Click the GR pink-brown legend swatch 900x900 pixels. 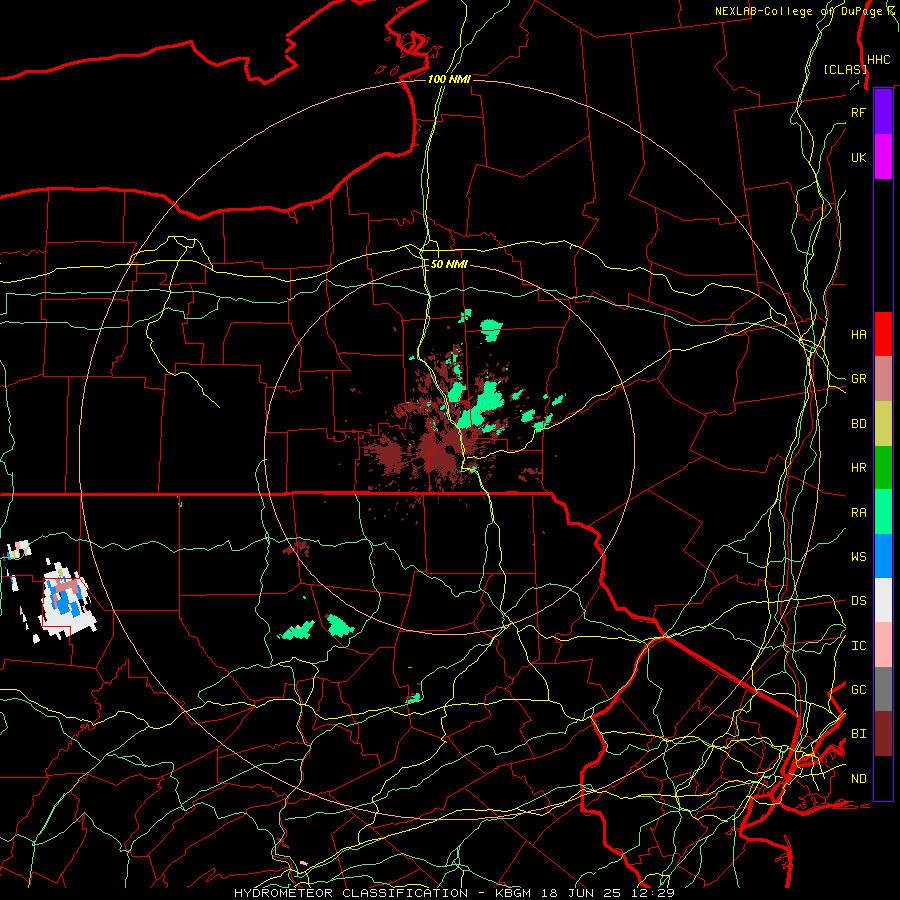click(883, 378)
